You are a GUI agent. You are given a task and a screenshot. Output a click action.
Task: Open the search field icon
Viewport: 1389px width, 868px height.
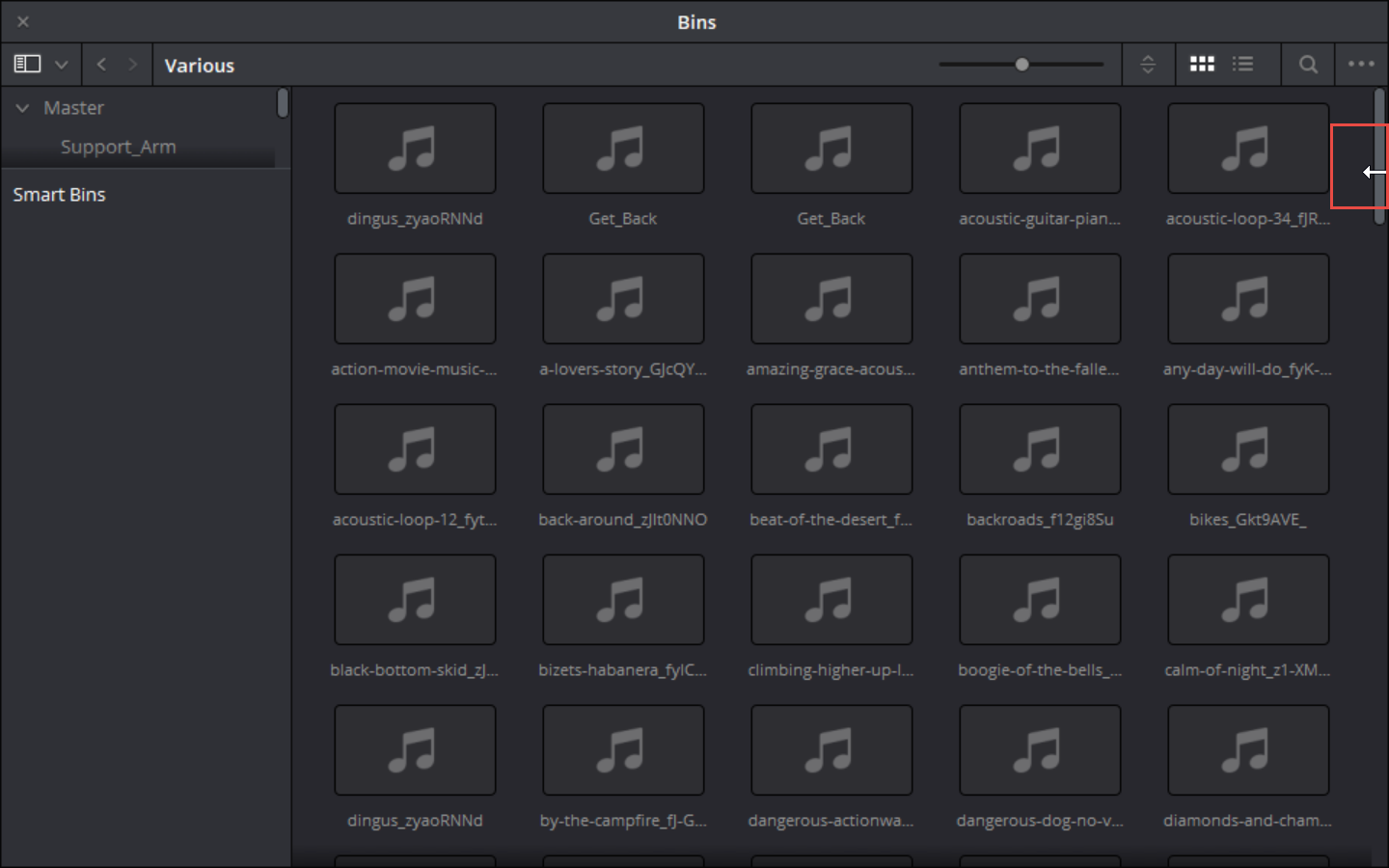1308,65
